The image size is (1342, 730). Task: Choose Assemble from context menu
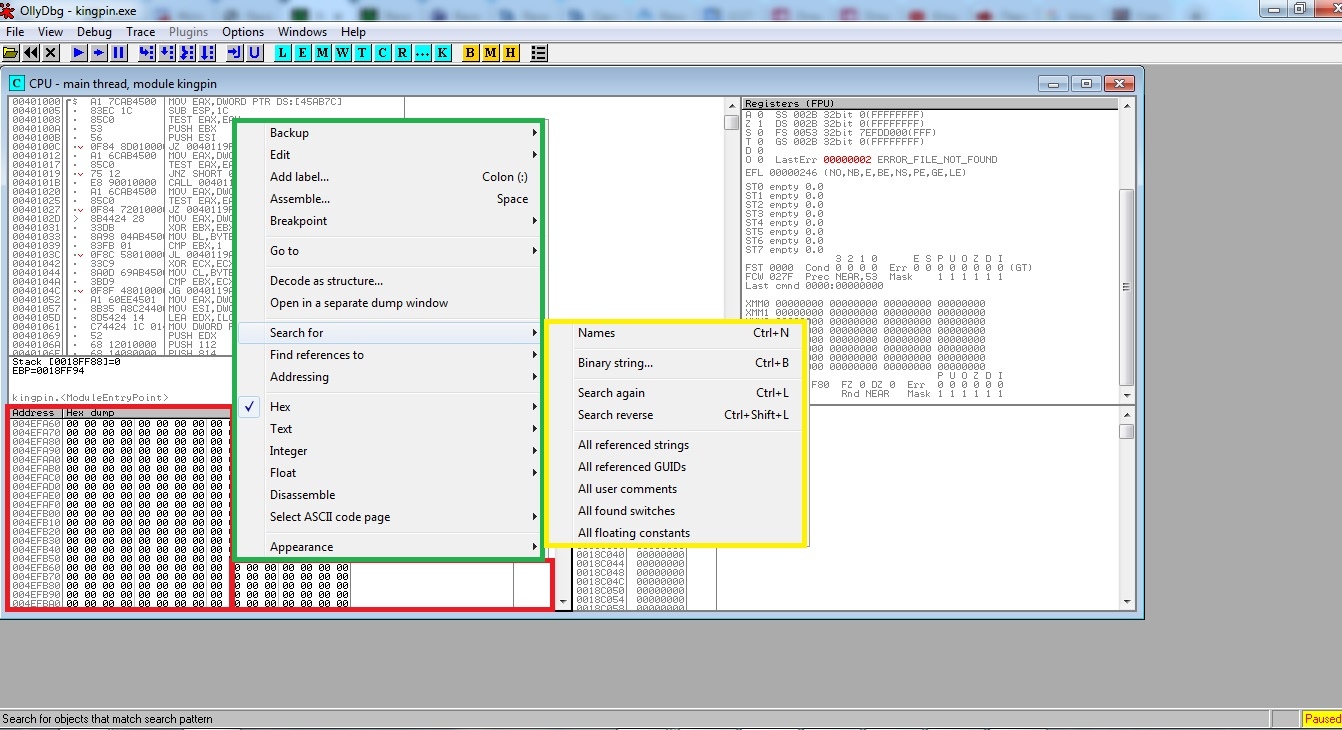(x=389, y=199)
